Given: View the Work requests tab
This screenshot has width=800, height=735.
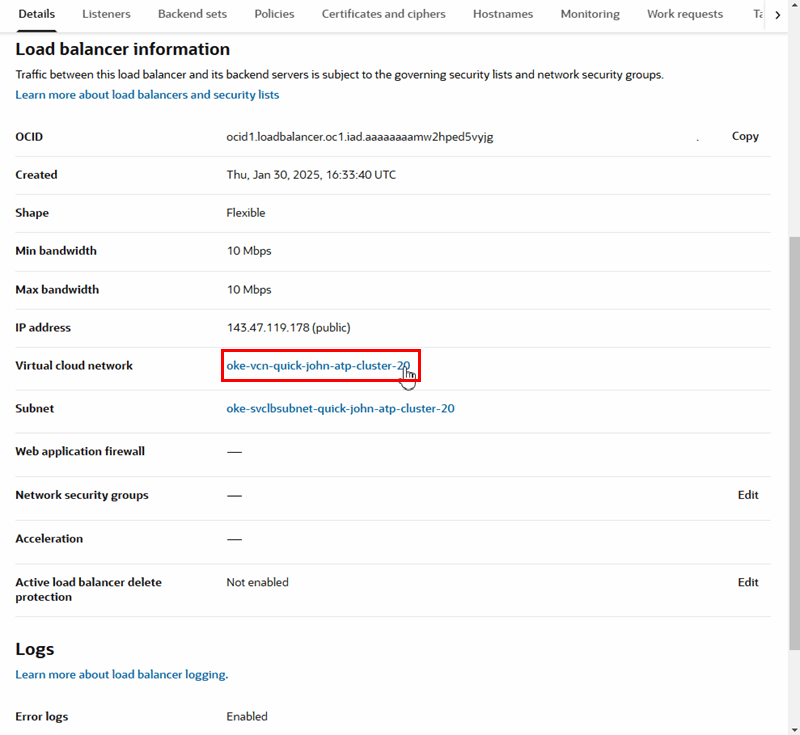Looking at the screenshot, I should tap(685, 14).
